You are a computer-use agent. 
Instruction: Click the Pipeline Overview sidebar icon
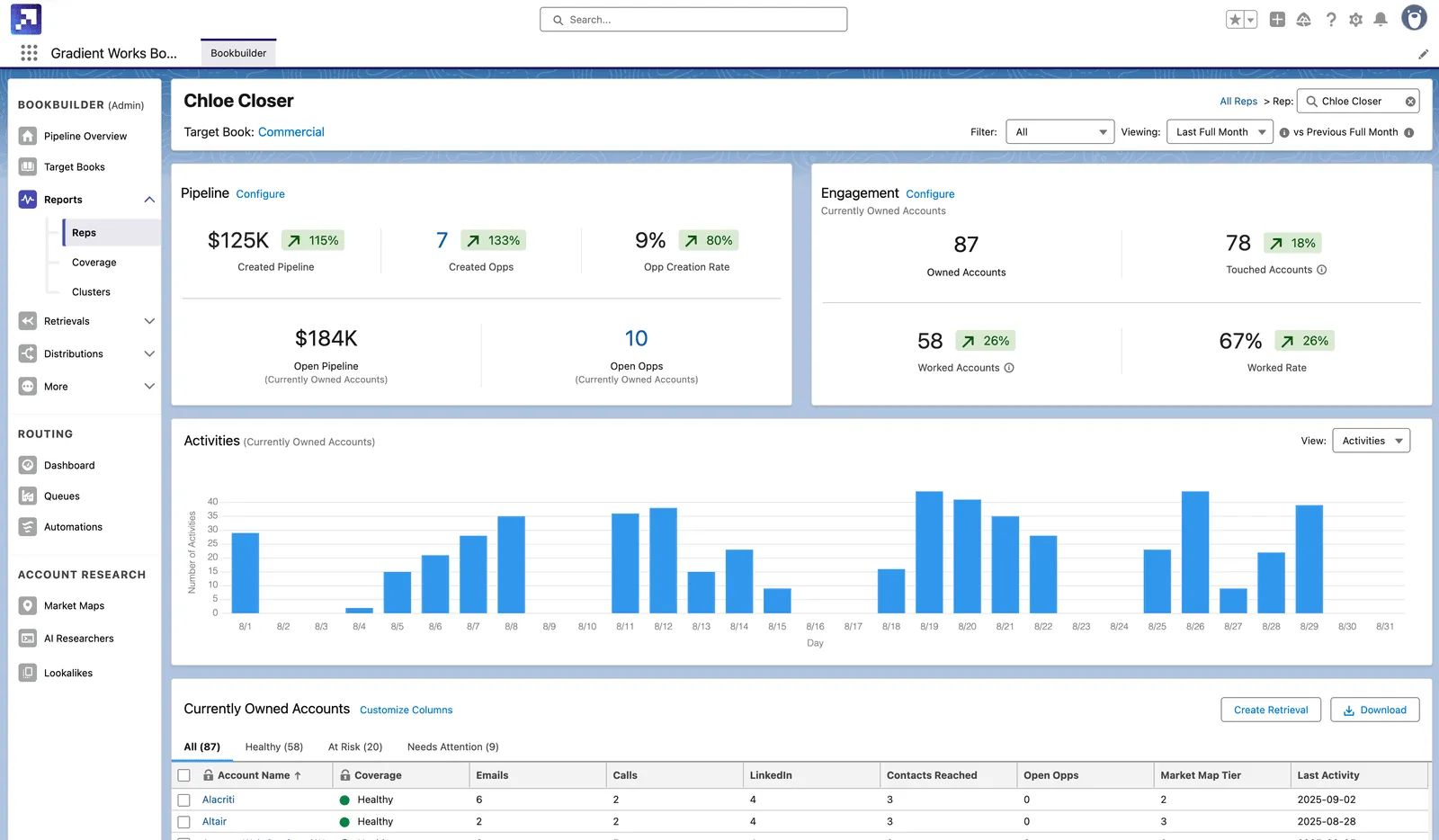(x=28, y=136)
